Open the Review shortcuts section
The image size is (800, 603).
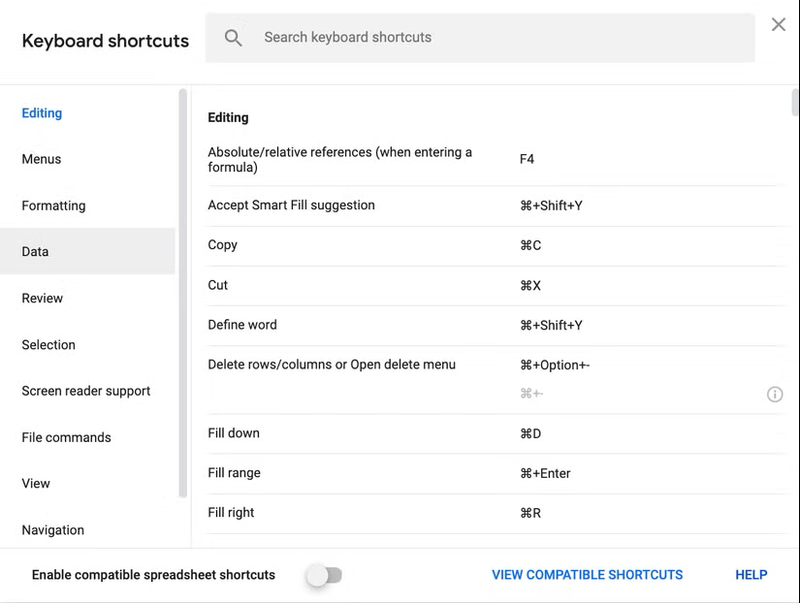click(x=42, y=298)
